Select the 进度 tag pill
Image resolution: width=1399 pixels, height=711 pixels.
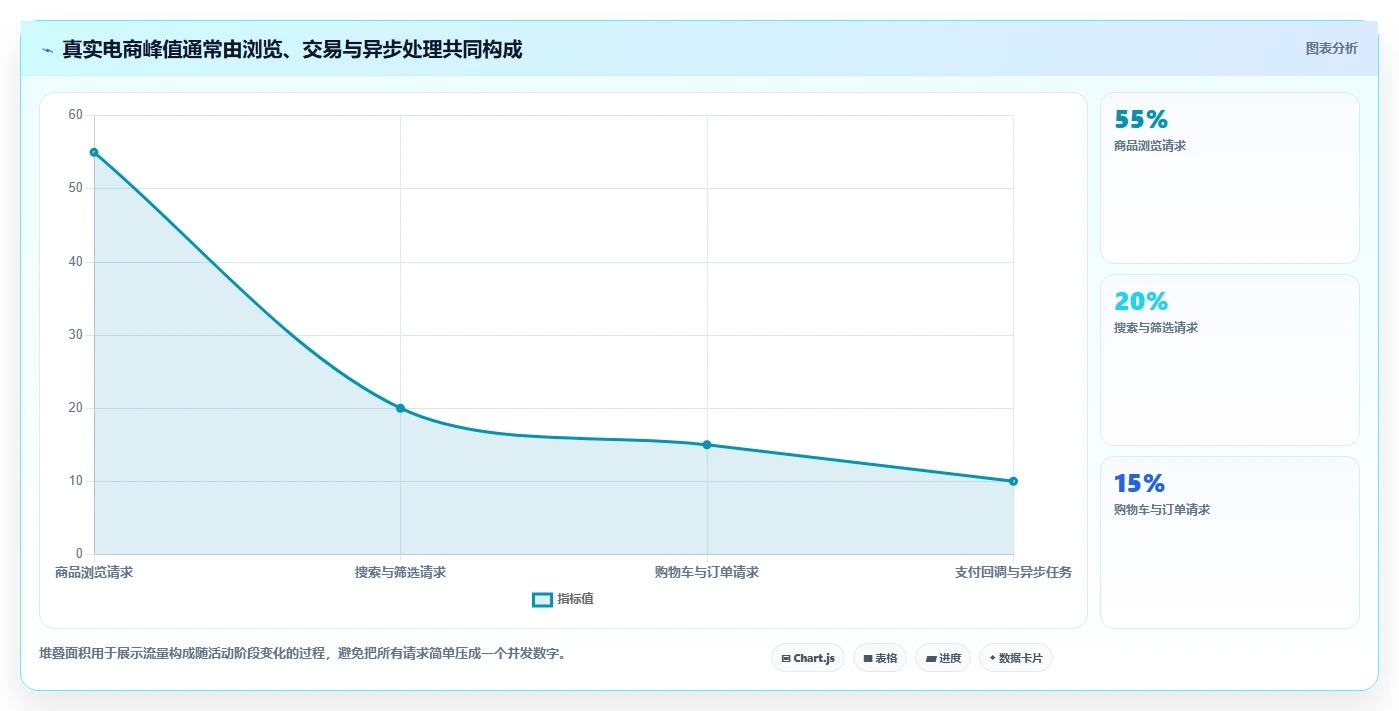click(943, 658)
